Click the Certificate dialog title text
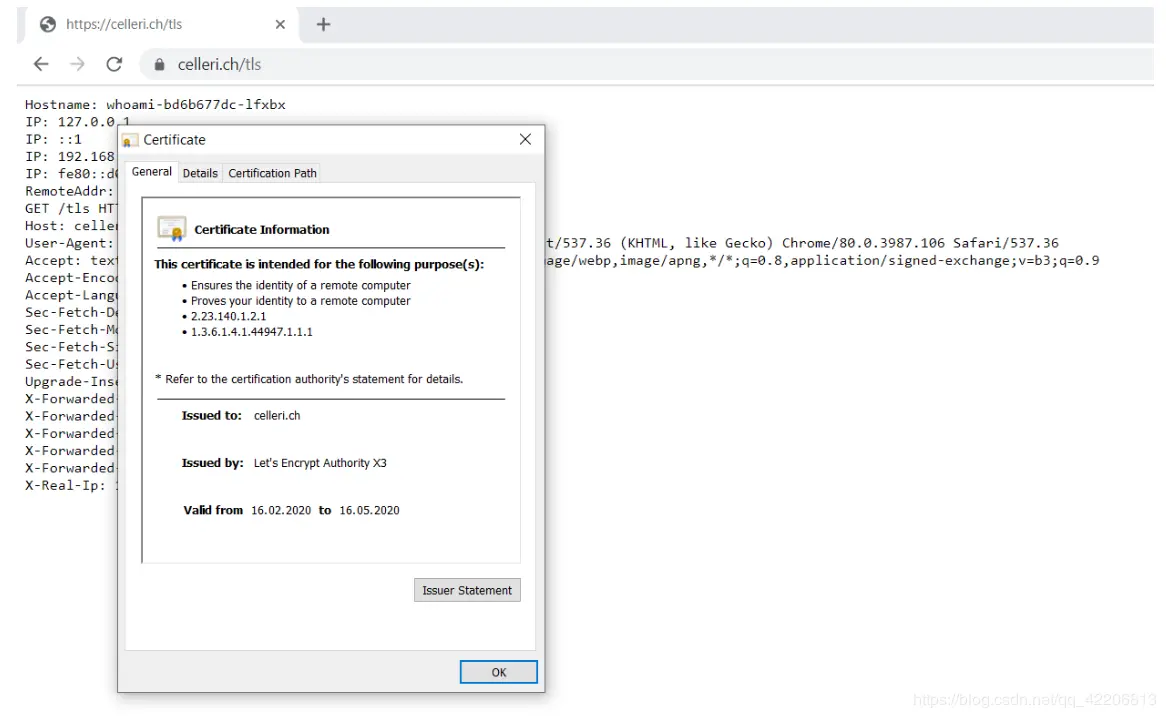The height and width of the screenshot is (718, 1166). pos(174,140)
